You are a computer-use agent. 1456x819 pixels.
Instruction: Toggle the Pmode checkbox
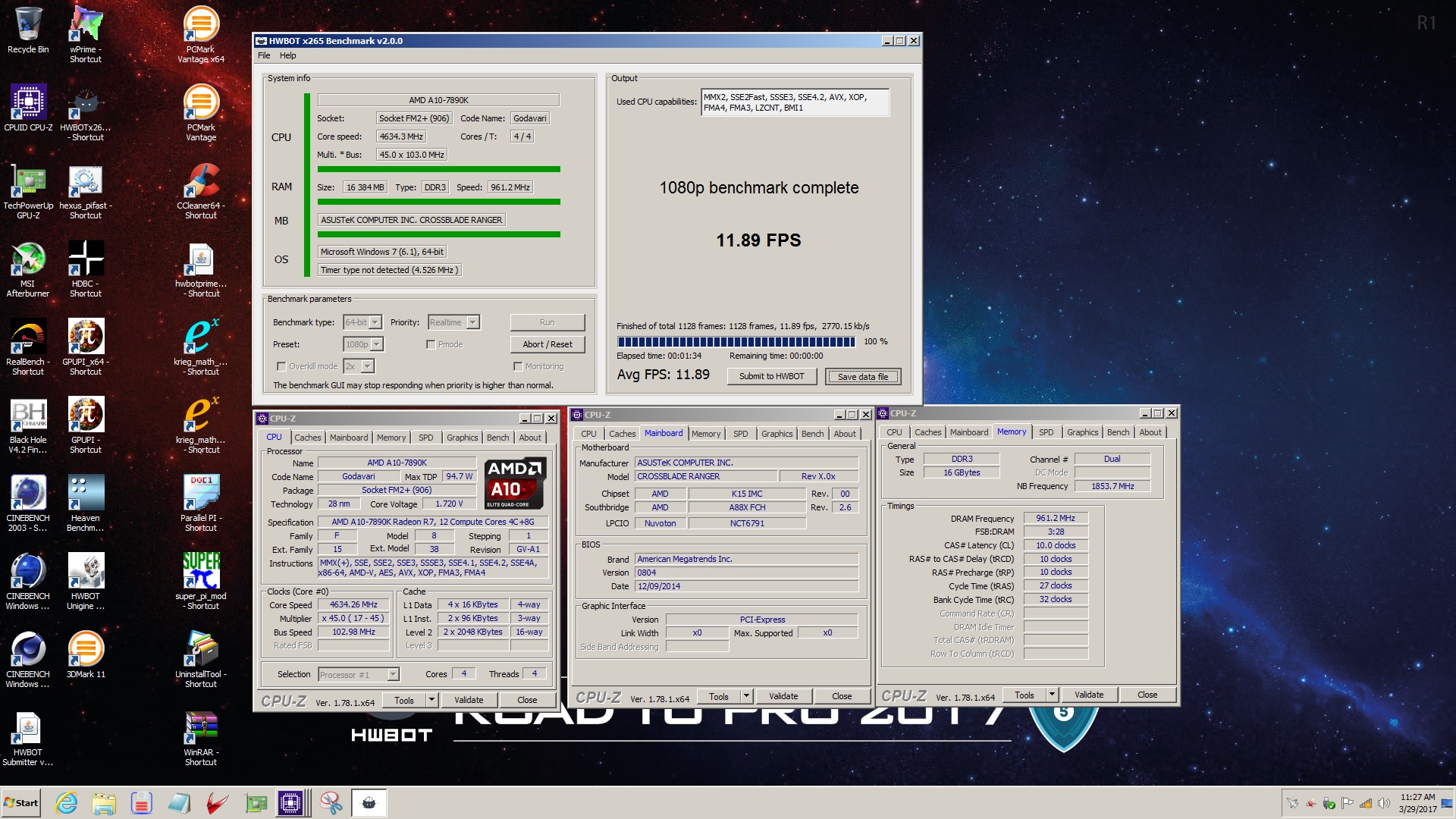coord(431,344)
